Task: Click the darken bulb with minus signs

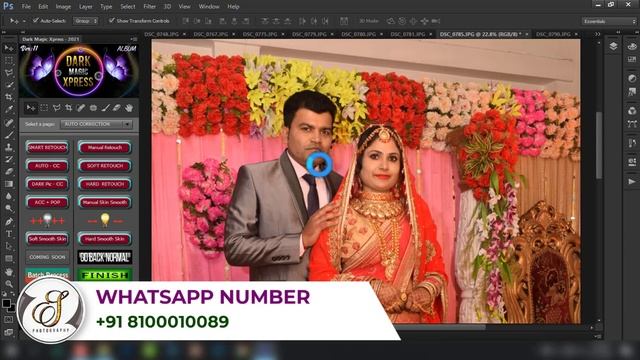Action: (x=105, y=220)
